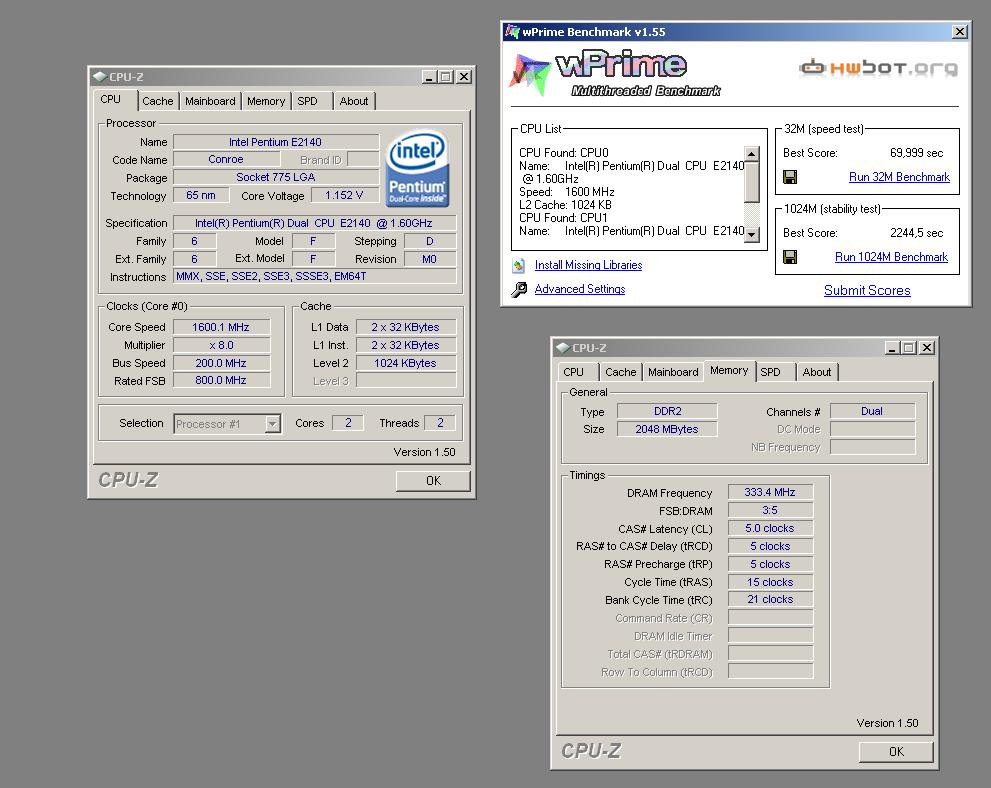Open Advanced Settings link
The image size is (991, 788).
tap(580, 289)
